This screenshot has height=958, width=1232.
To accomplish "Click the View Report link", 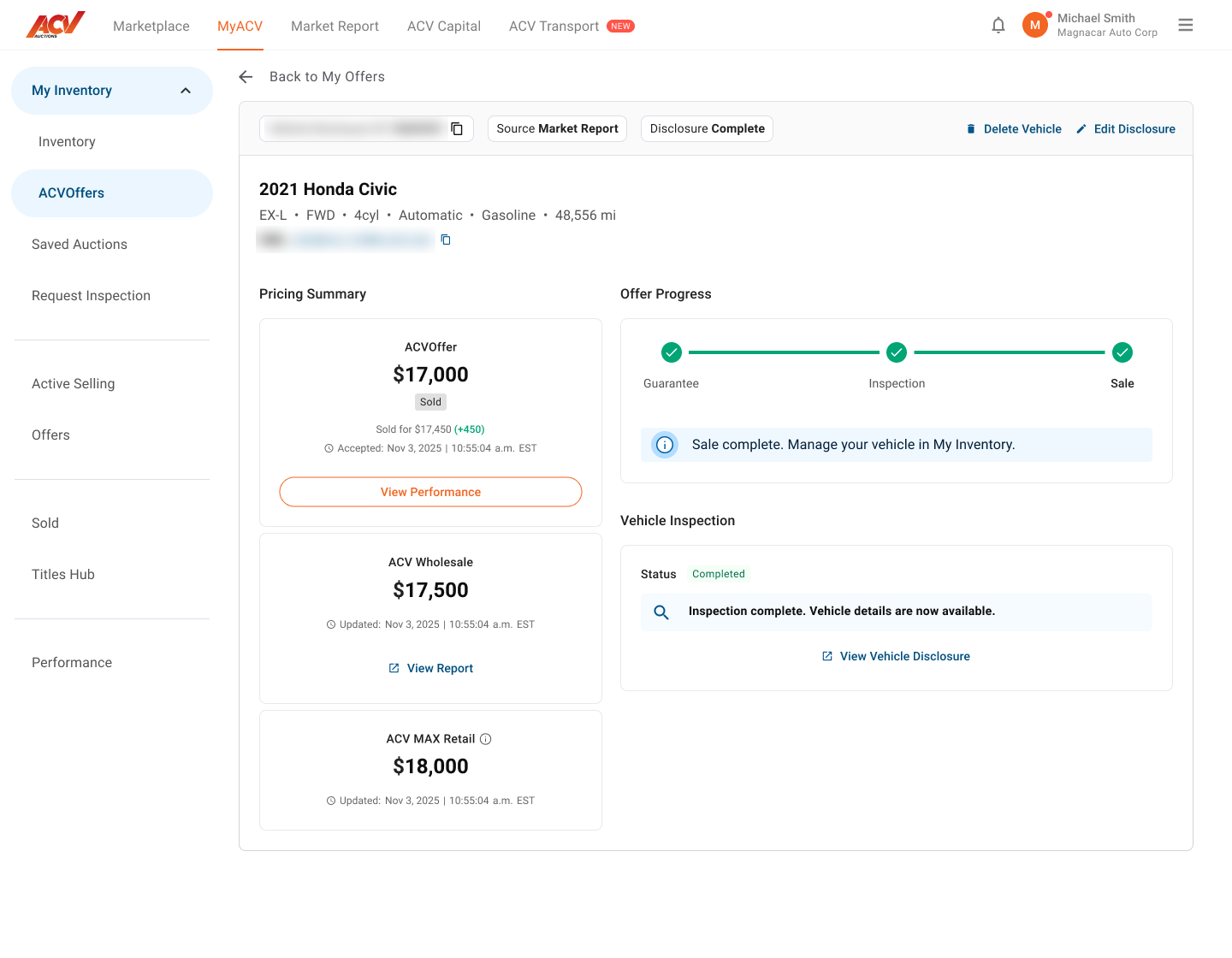I will coord(440,668).
